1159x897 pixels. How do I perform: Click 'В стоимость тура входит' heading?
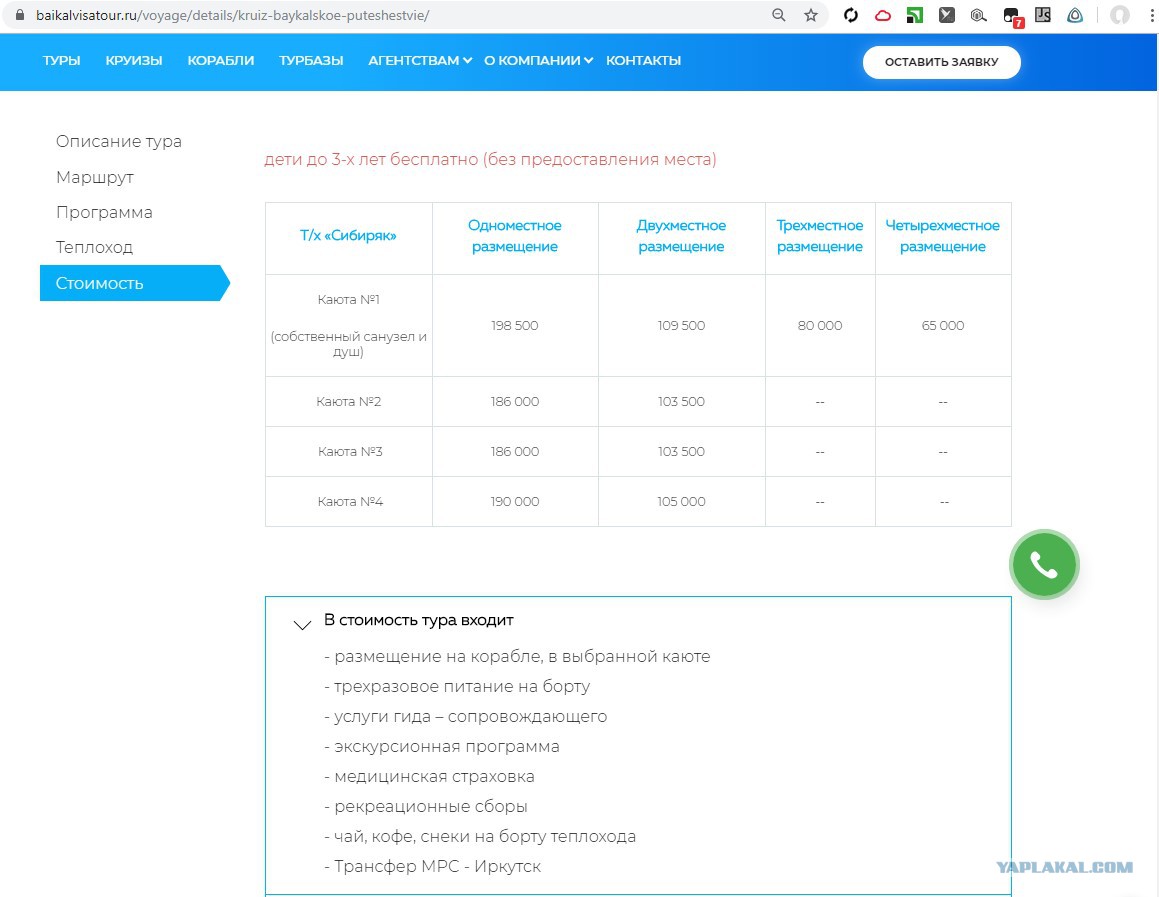[418, 620]
